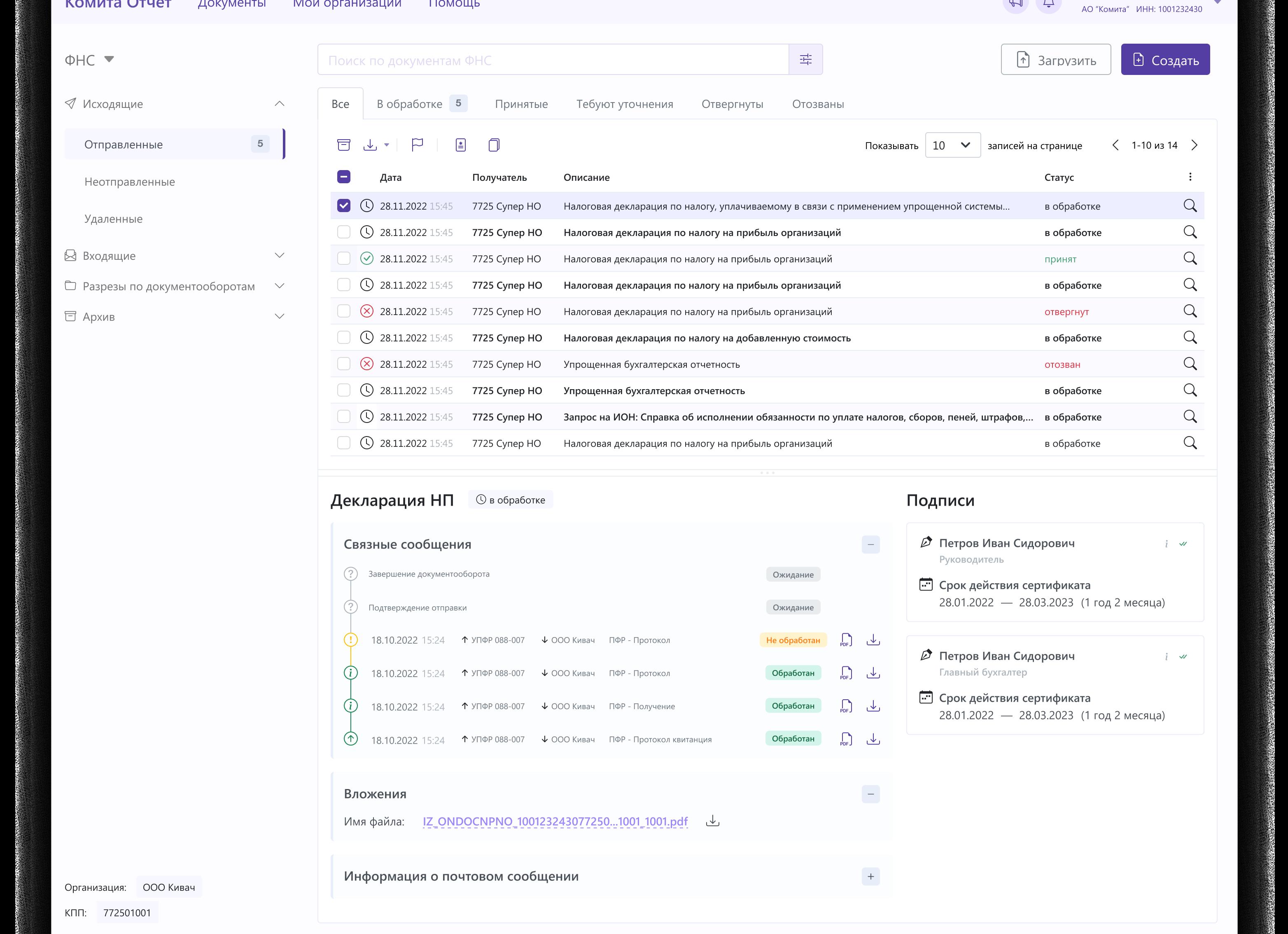The image size is (1288, 934).
Task: Switch to the 'Все' tab
Action: [340, 104]
